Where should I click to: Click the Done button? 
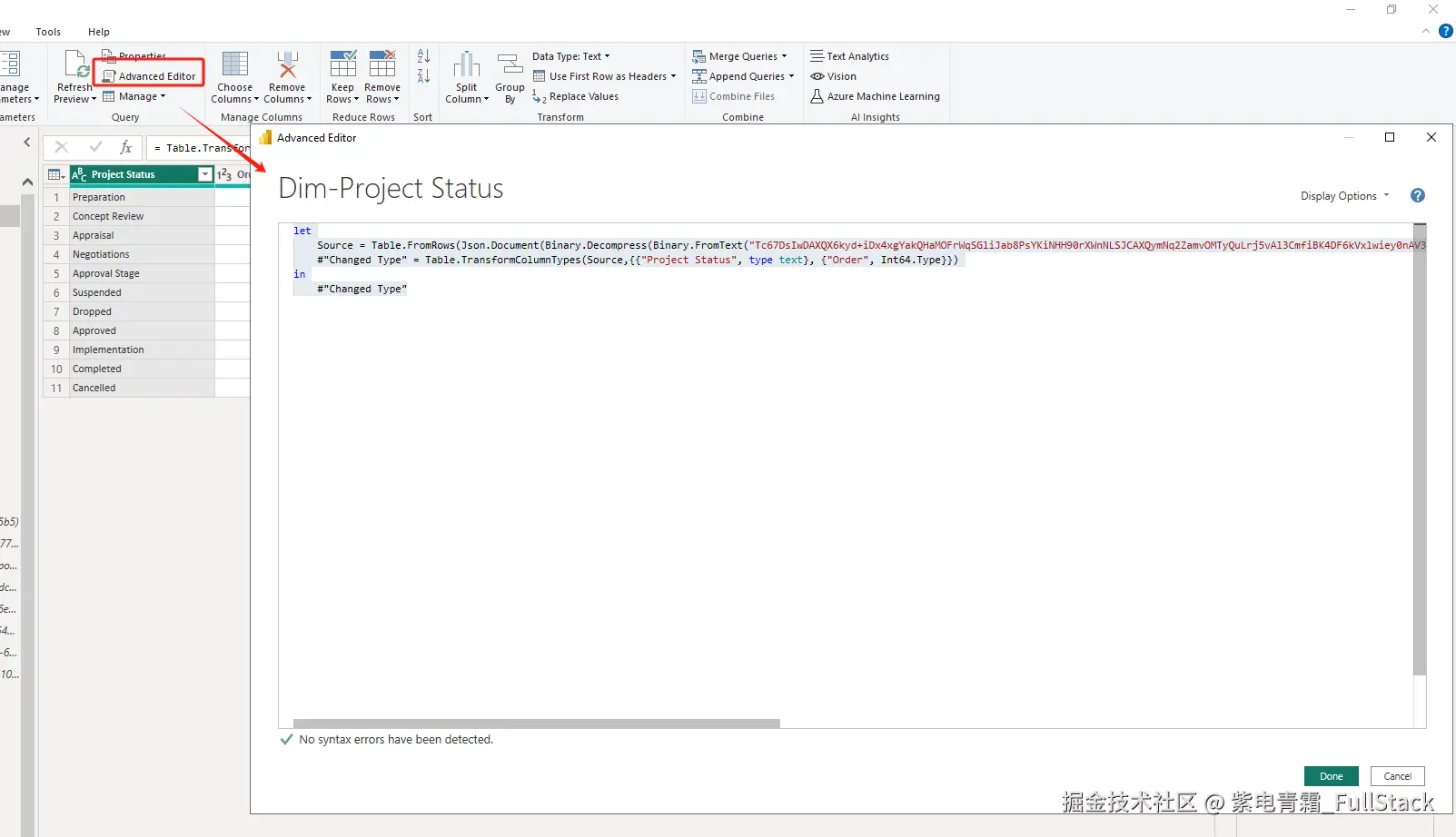click(1332, 776)
